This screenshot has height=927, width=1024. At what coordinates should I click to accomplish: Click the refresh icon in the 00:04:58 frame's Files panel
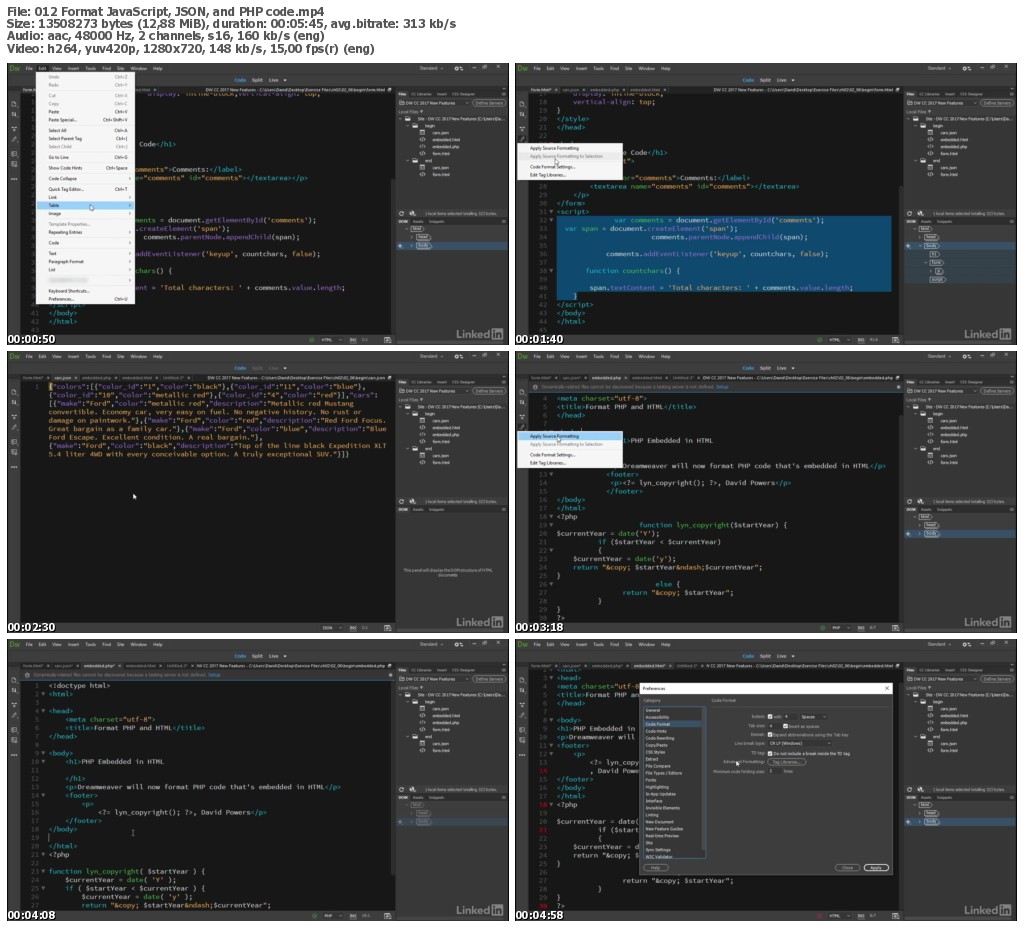tap(909, 789)
